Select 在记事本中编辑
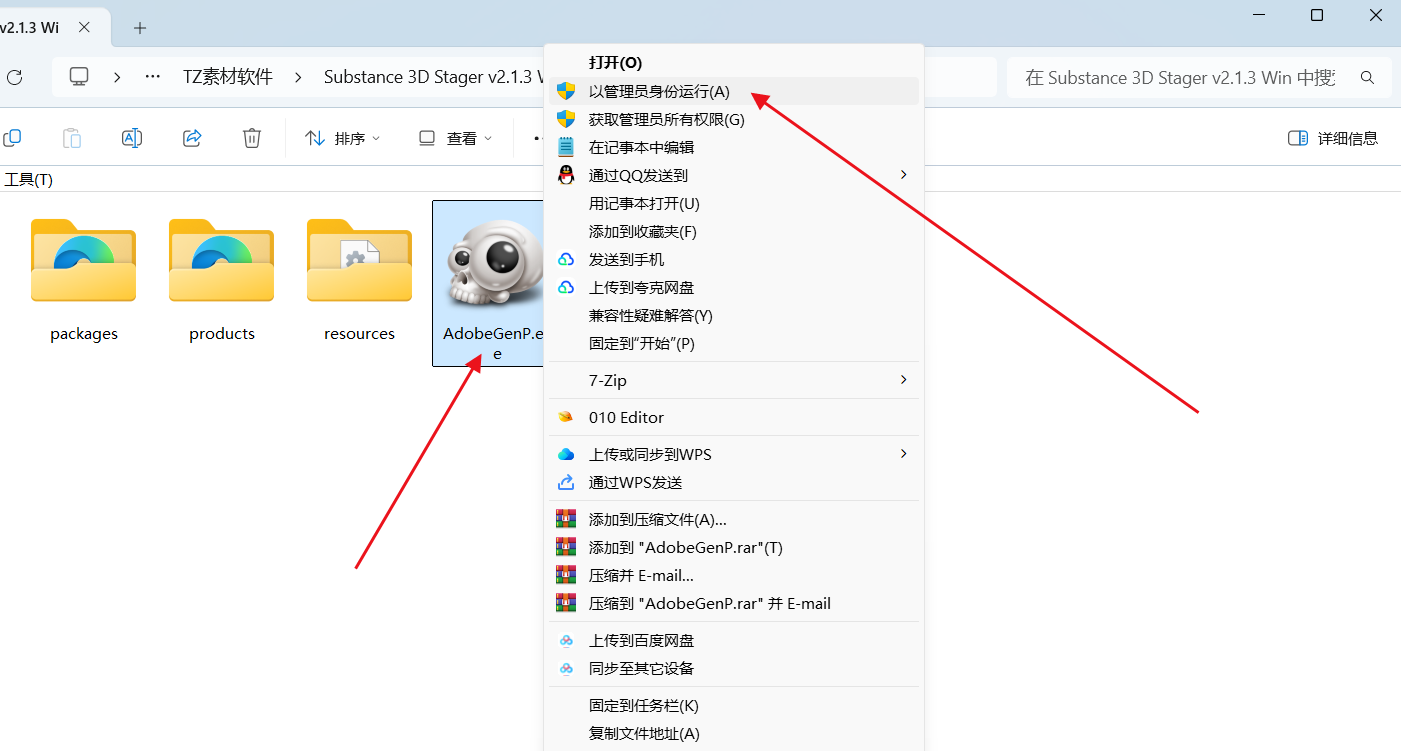1401x751 pixels. click(x=734, y=147)
